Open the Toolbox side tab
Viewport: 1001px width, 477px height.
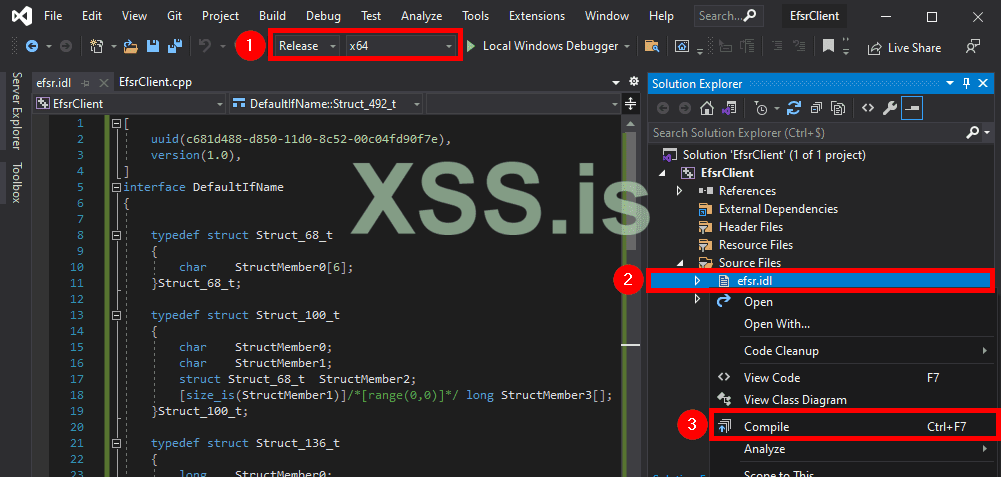[17, 183]
